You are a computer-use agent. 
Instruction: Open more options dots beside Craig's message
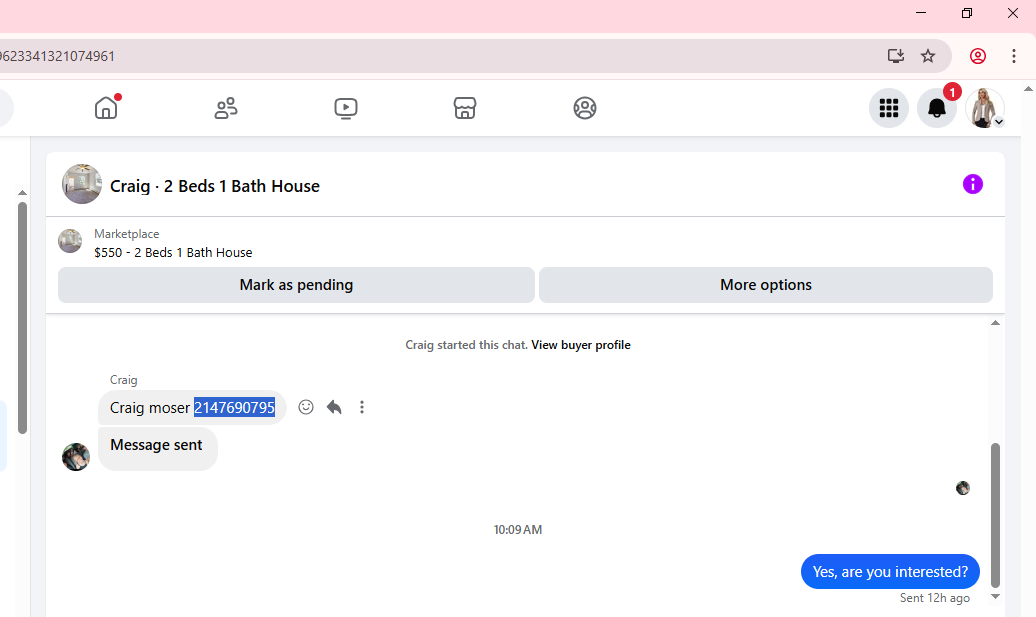coord(361,407)
